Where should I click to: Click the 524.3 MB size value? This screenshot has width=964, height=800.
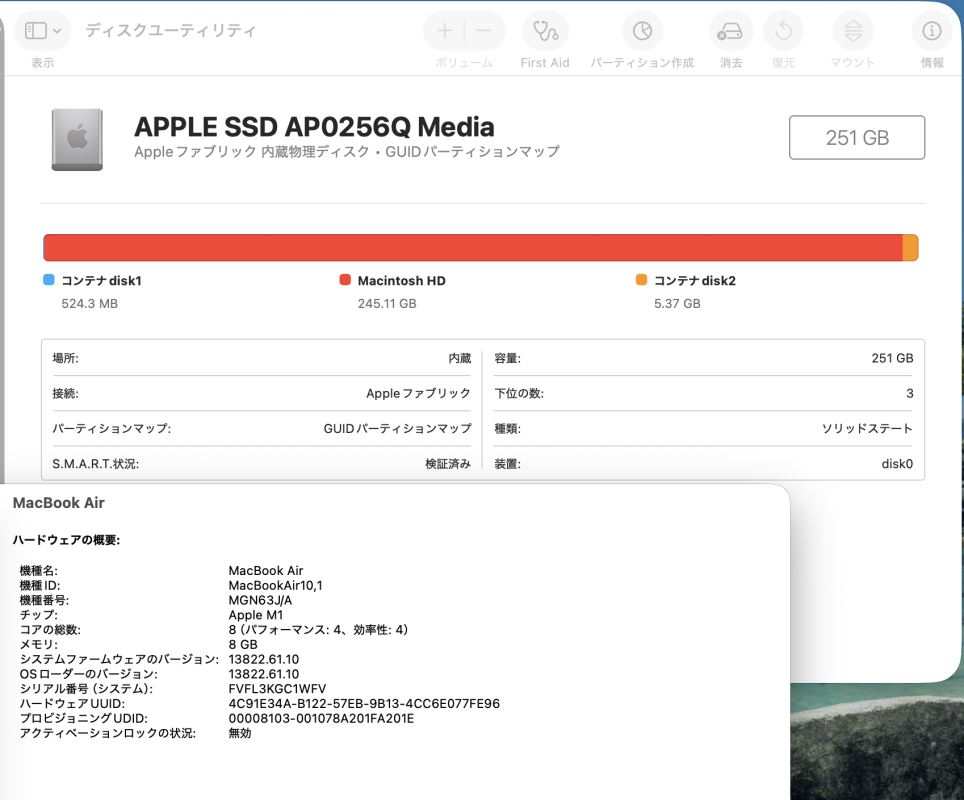(89, 303)
